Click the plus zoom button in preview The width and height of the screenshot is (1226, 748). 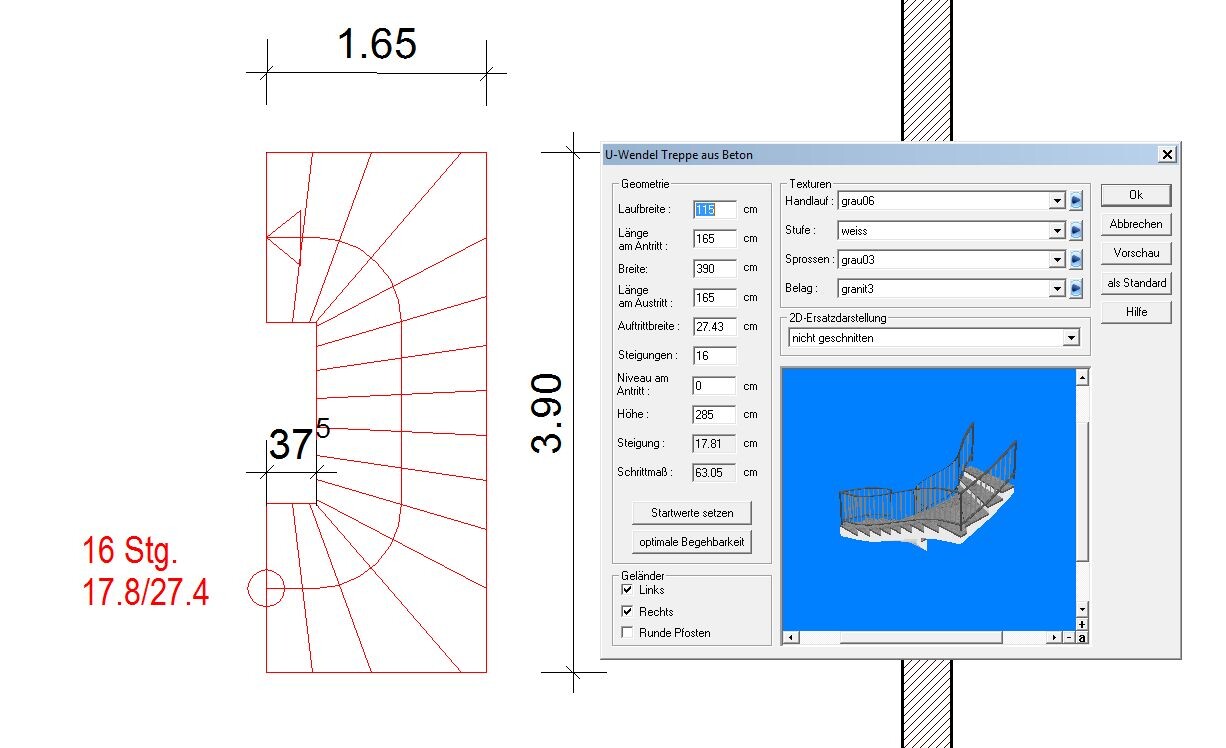1082,624
